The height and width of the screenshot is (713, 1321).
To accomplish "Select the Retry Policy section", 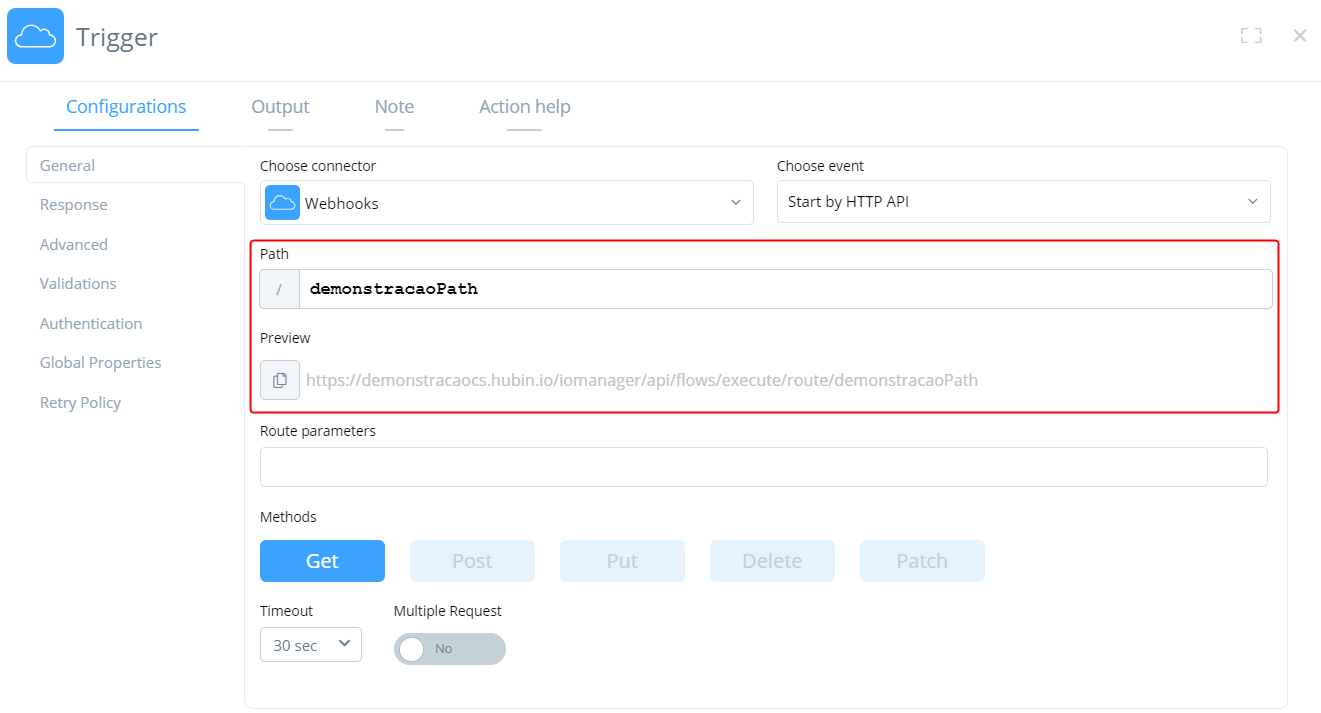I will (x=80, y=402).
